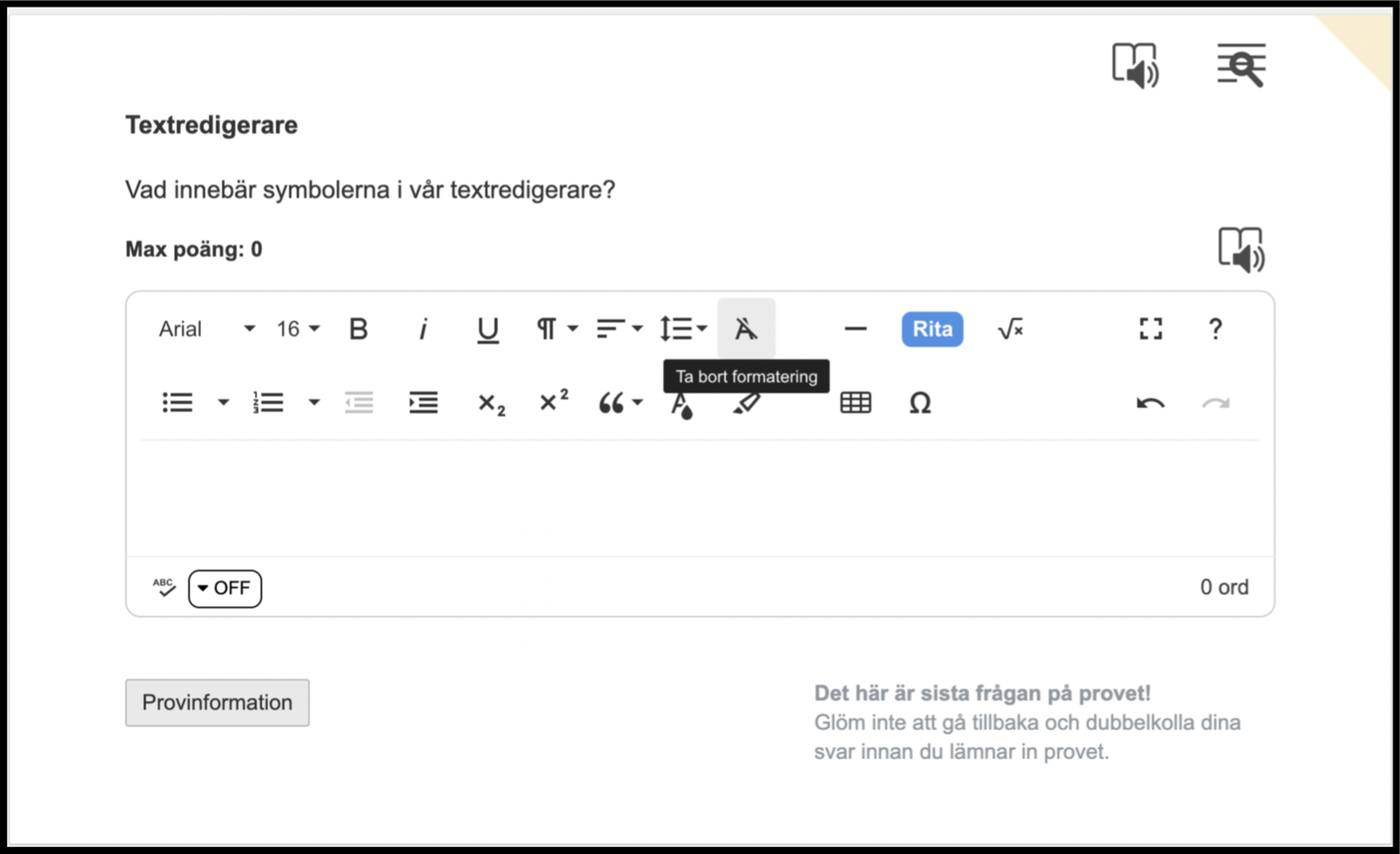
Task: Increase indent of paragraph
Action: pos(423,402)
